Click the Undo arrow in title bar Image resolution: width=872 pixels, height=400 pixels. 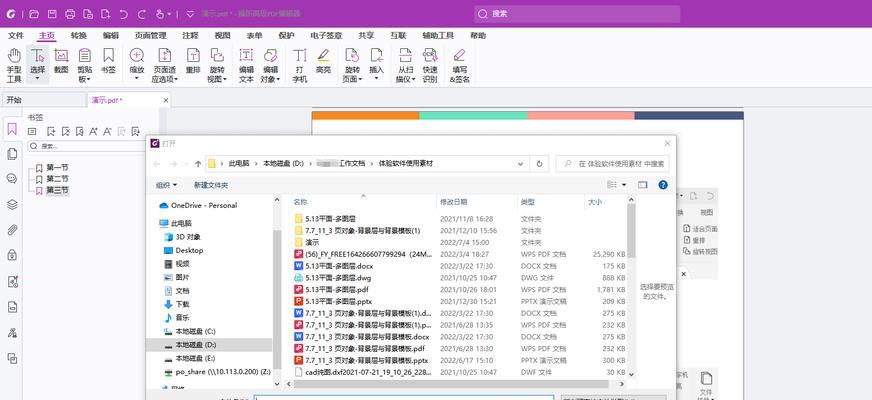click(x=123, y=14)
